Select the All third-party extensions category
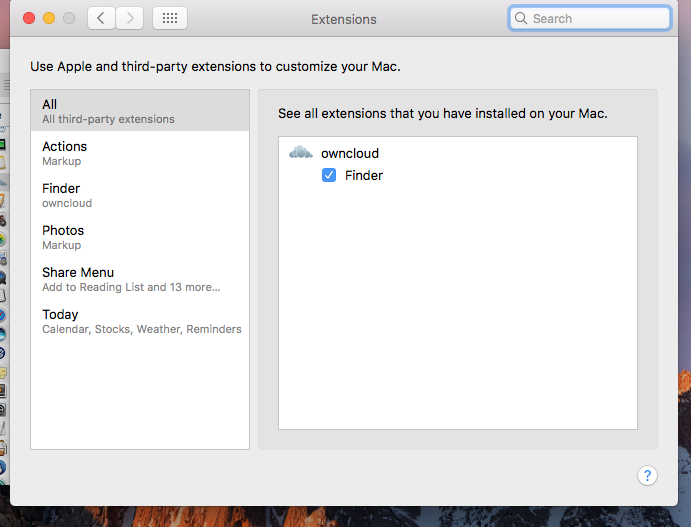The height and width of the screenshot is (527, 691). tap(140, 111)
